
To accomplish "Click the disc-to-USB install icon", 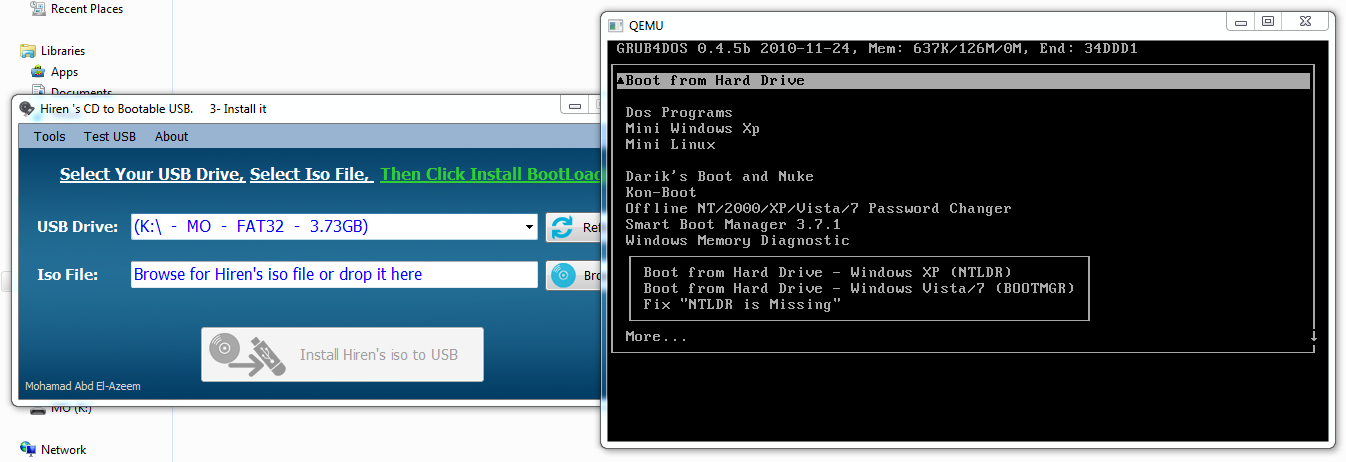I will coord(246,354).
